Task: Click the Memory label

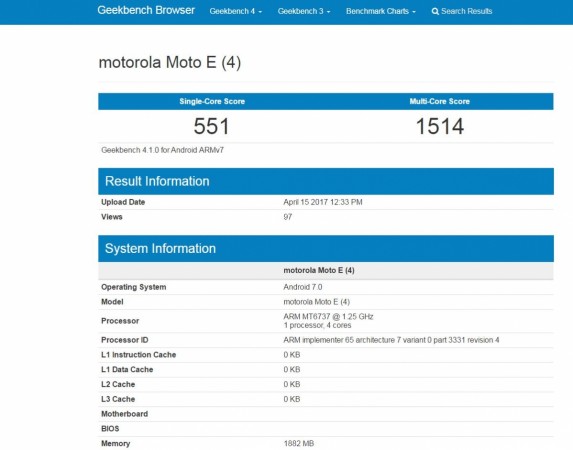Action: 116,444
